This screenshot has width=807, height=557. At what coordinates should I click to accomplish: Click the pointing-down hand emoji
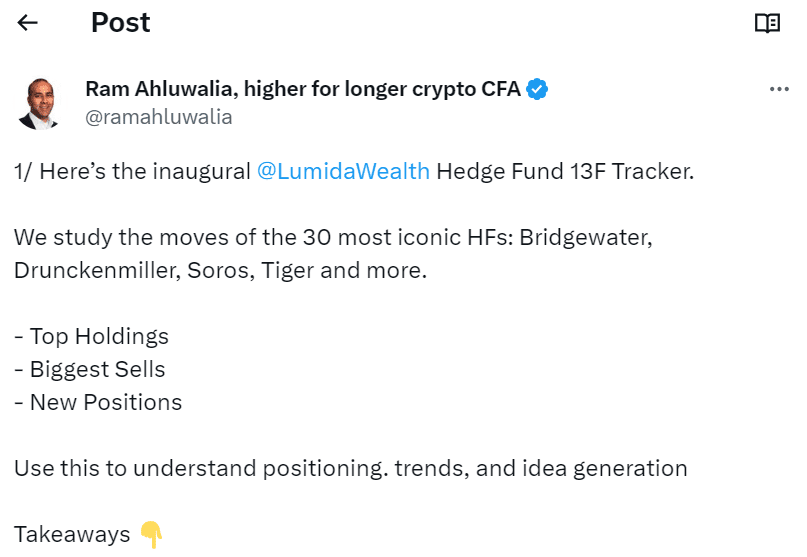pyautogui.click(x=150, y=535)
